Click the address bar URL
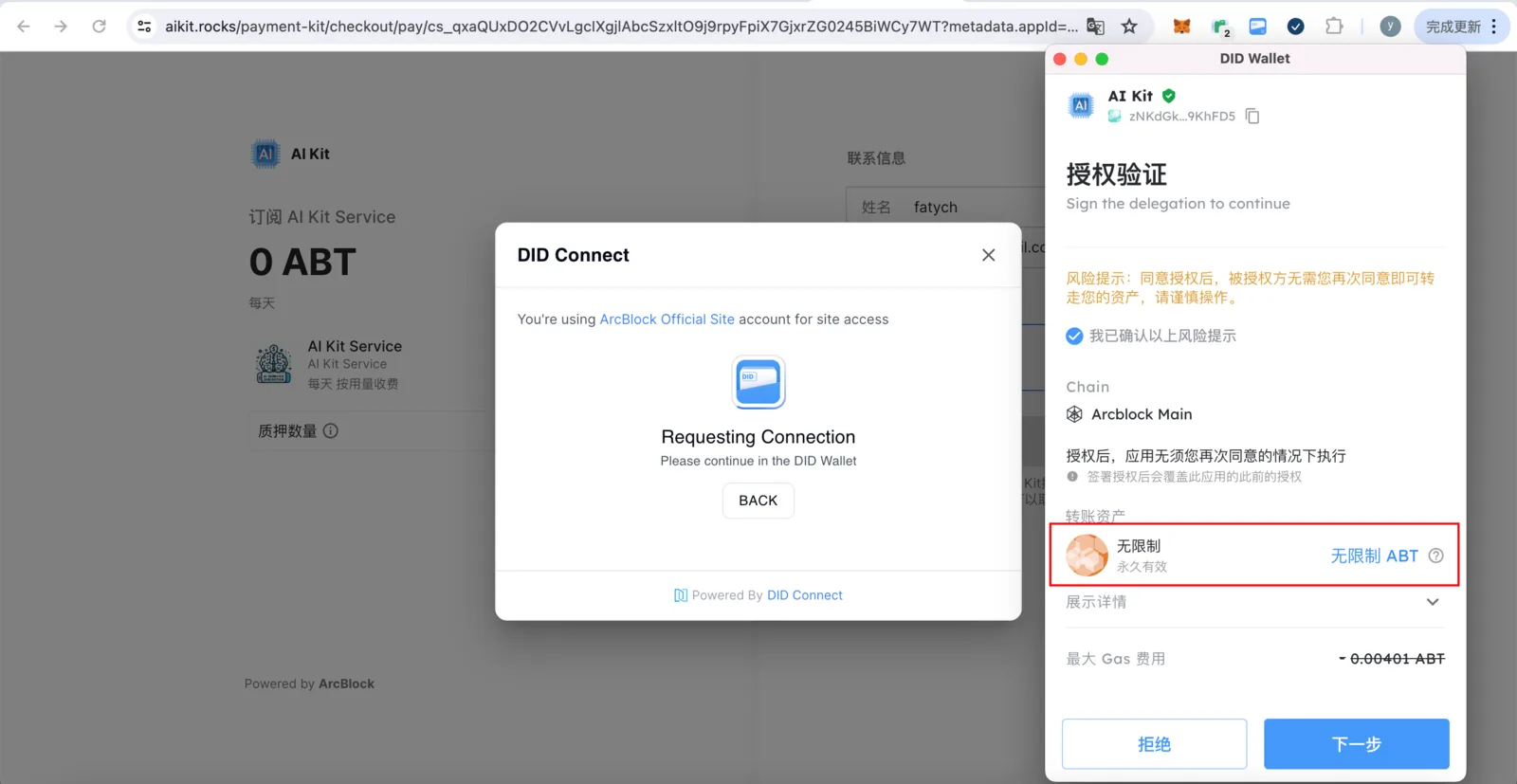Screen dimensions: 1517x784 (621, 27)
